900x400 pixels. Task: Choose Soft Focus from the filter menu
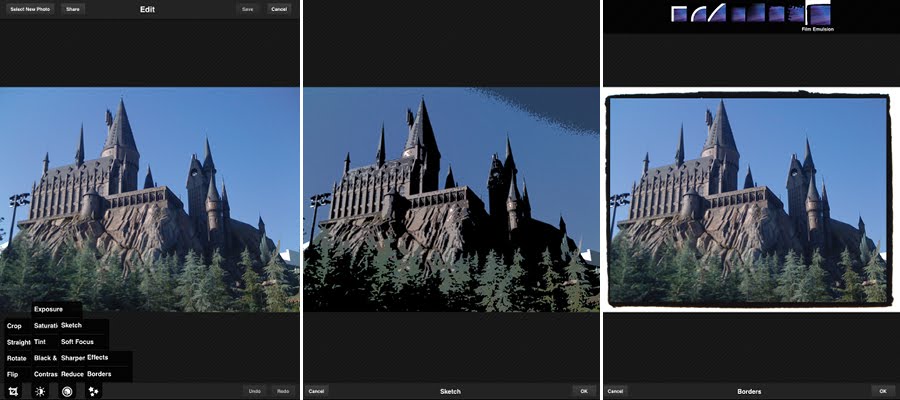click(x=77, y=341)
